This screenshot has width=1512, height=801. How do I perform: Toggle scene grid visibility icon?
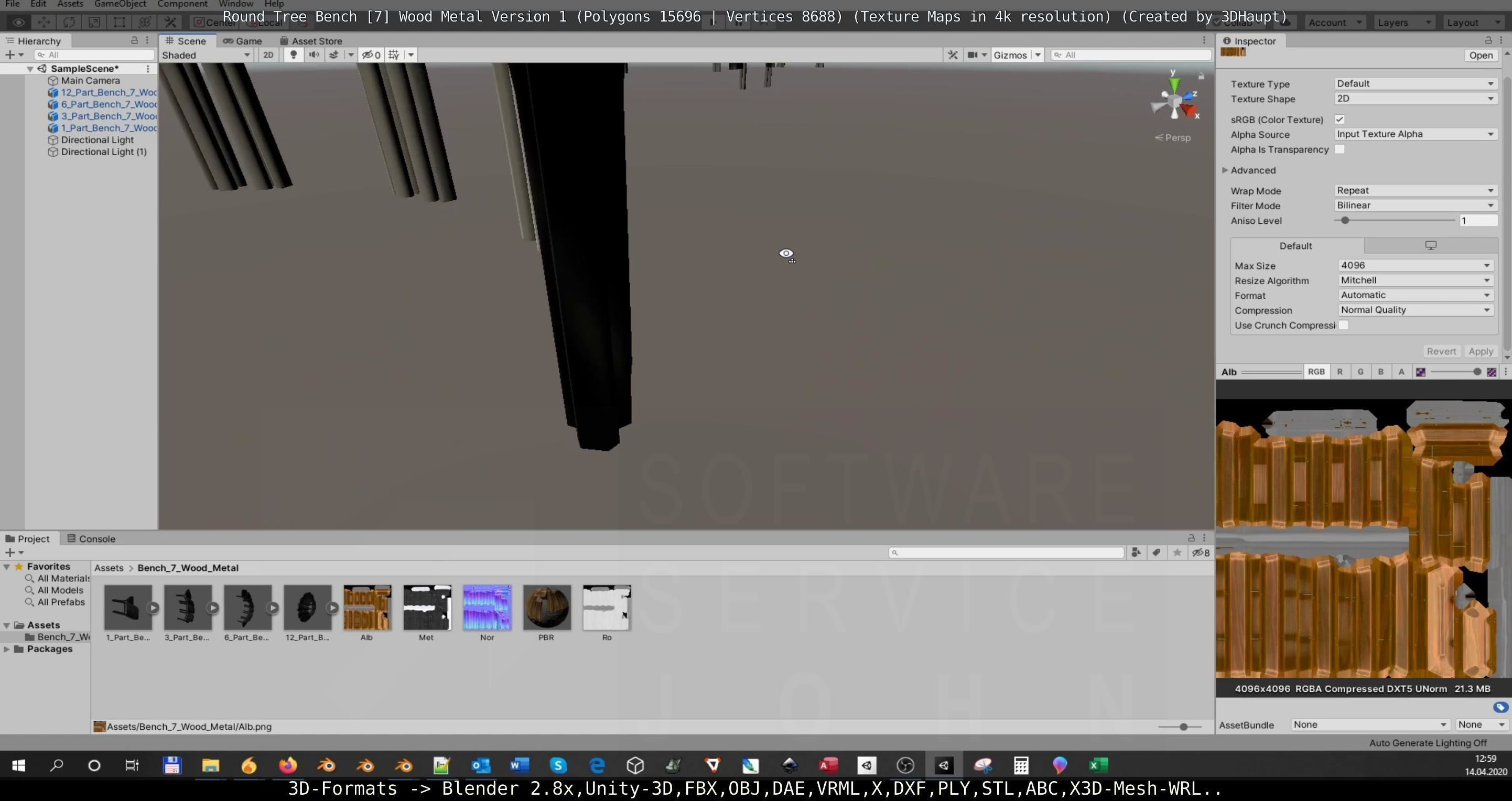click(394, 55)
